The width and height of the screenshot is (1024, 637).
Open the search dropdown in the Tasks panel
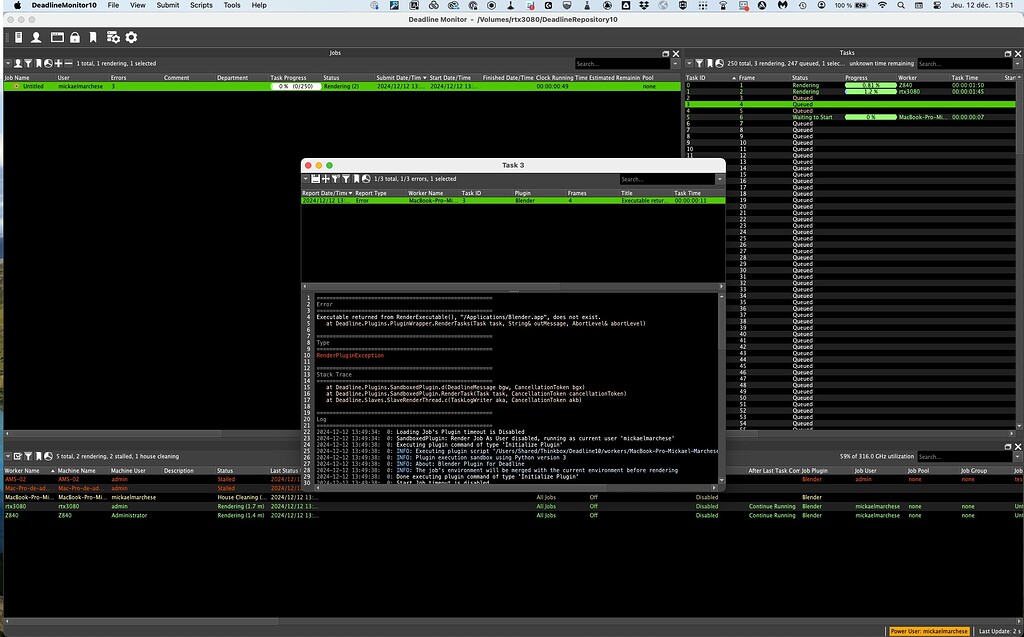(1017, 63)
